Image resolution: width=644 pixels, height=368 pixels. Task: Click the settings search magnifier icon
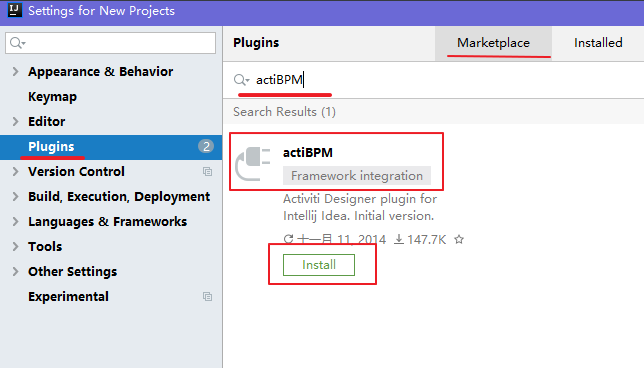(17, 43)
